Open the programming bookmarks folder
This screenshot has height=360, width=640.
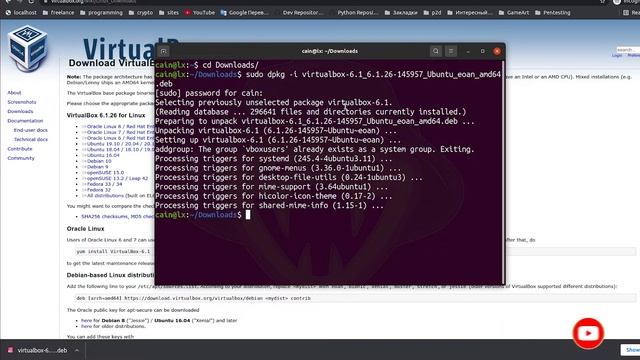coord(101,13)
